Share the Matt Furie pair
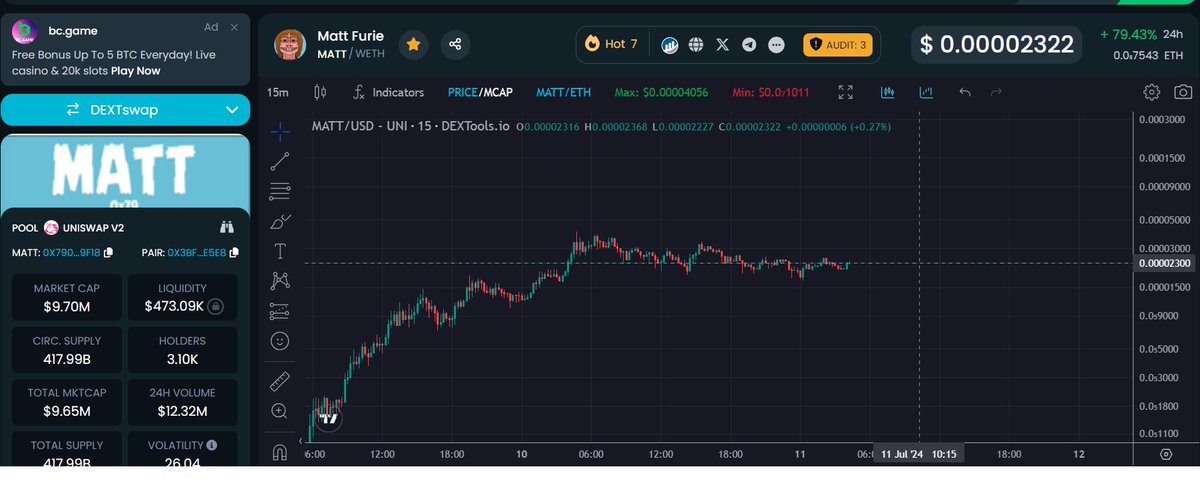 [x=455, y=45]
